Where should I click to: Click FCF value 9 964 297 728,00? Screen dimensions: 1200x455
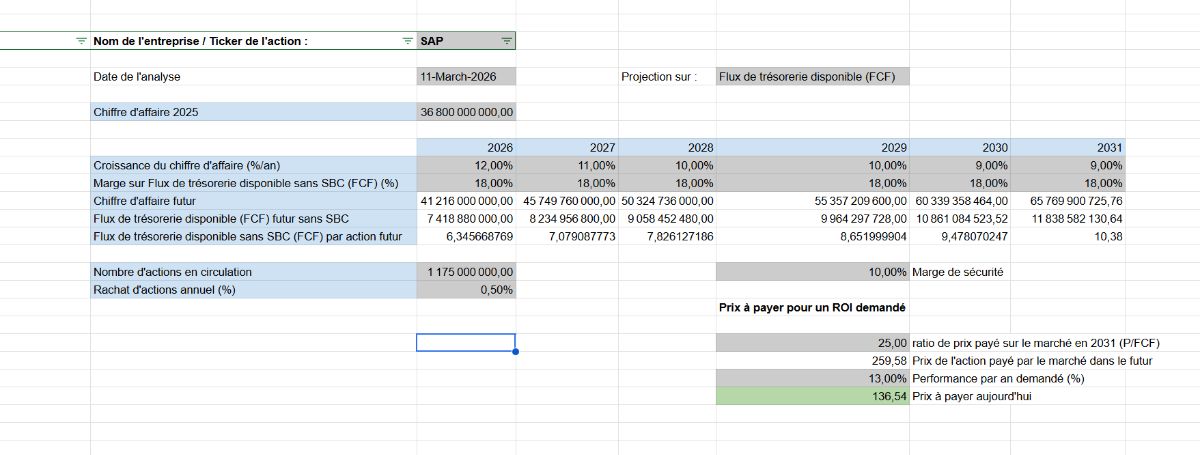813,219
